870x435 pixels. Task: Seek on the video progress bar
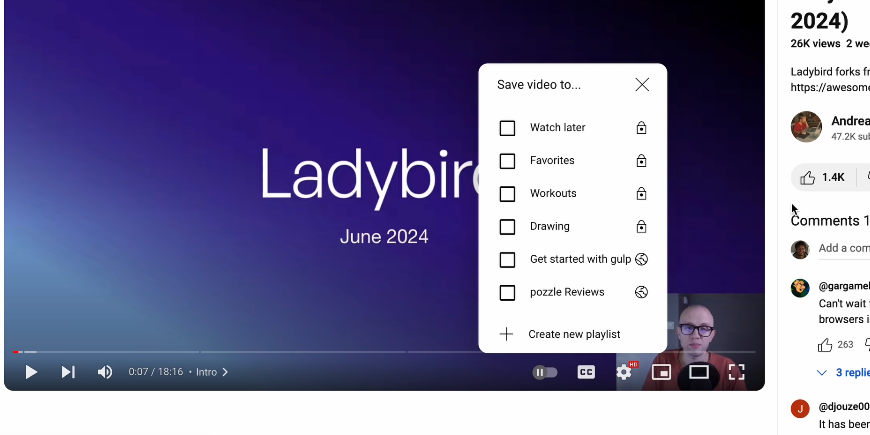(384, 352)
